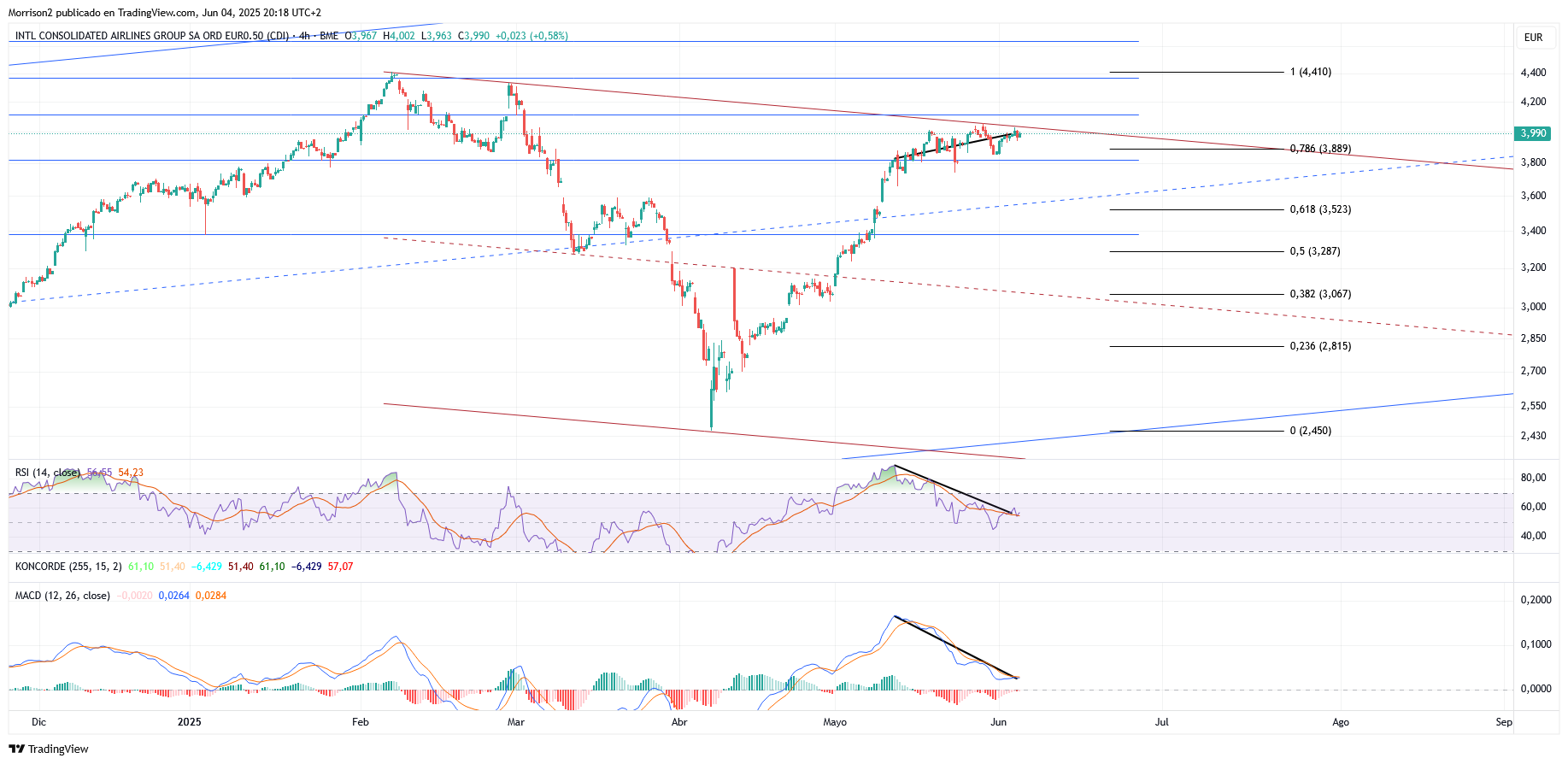The height and width of the screenshot is (764, 1568).
Task: Click the 2025 year marker on time axis
Action: click(189, 722)
